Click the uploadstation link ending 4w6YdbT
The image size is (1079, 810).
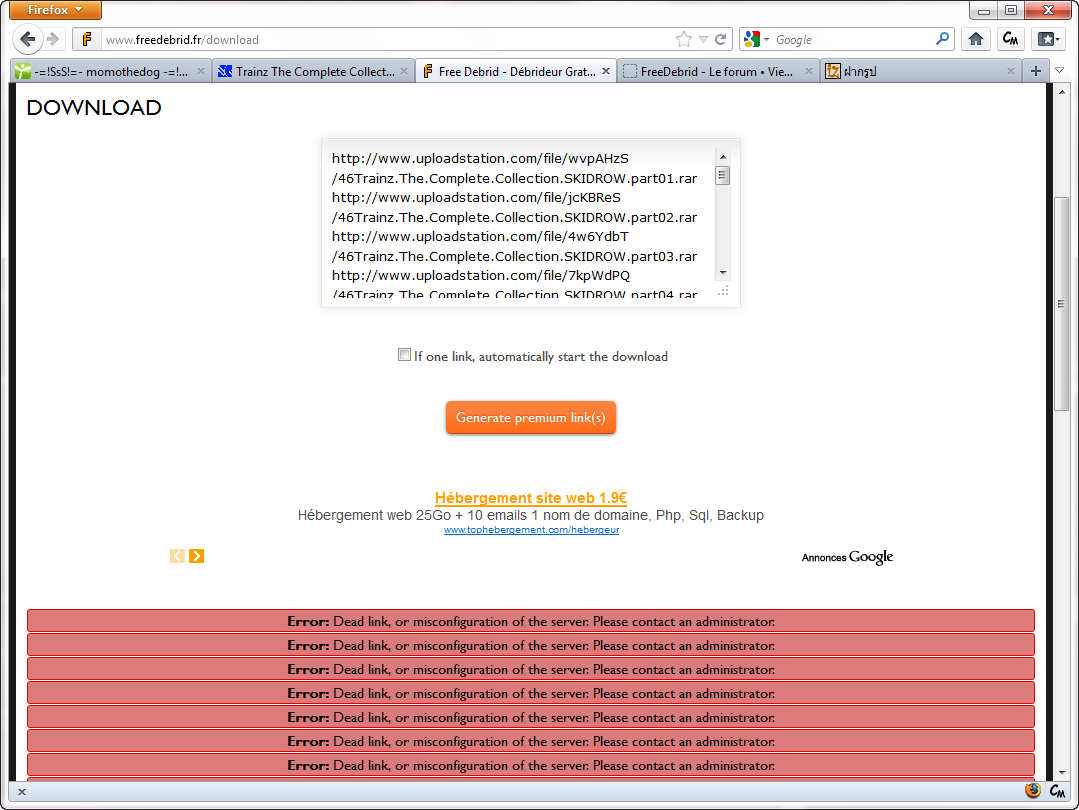480,236
